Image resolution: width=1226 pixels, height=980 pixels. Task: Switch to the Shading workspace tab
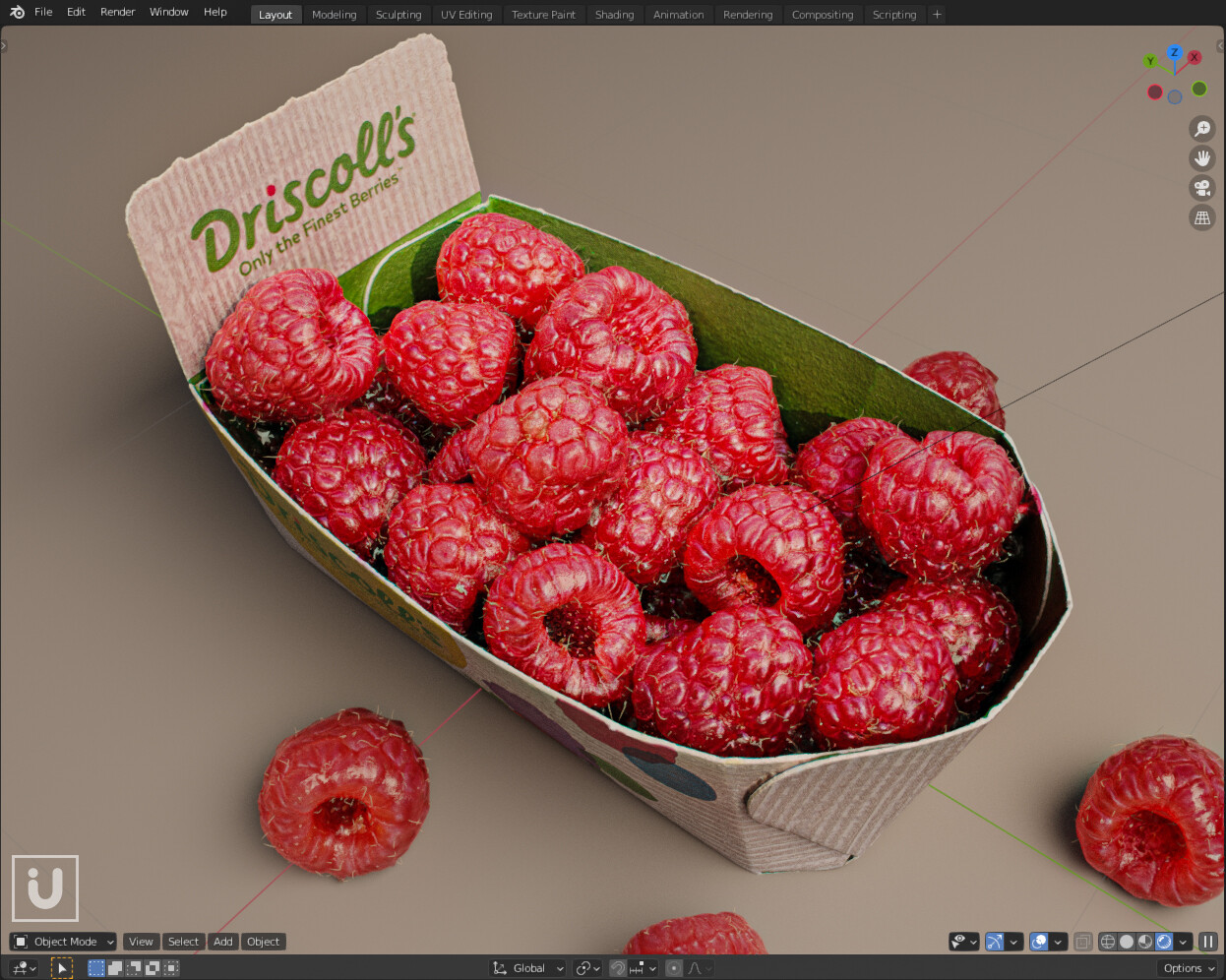614,14
